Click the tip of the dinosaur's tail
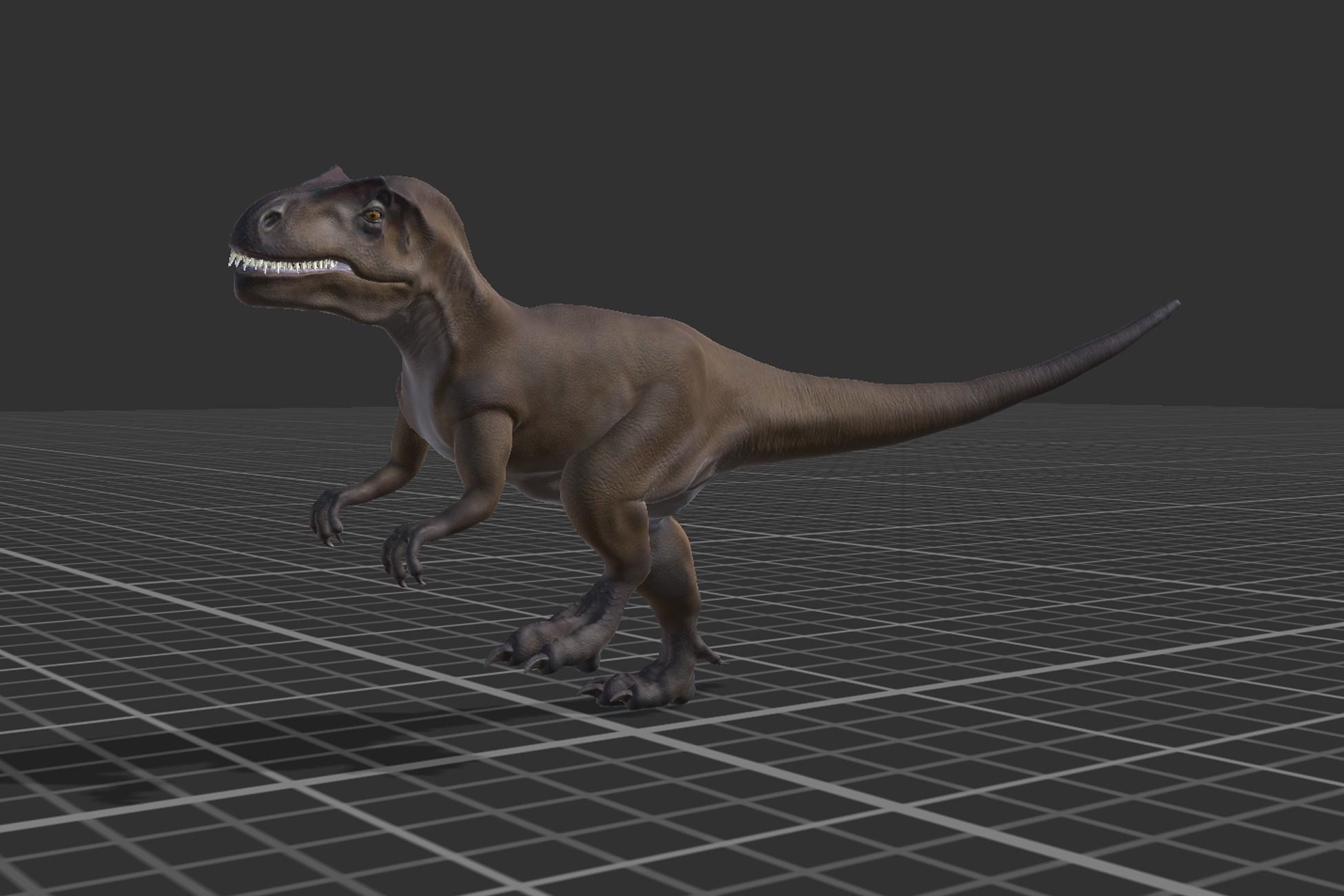The width and height of the screenshot is (1344, 896). pyautogui.click(x=1172, y=305)
